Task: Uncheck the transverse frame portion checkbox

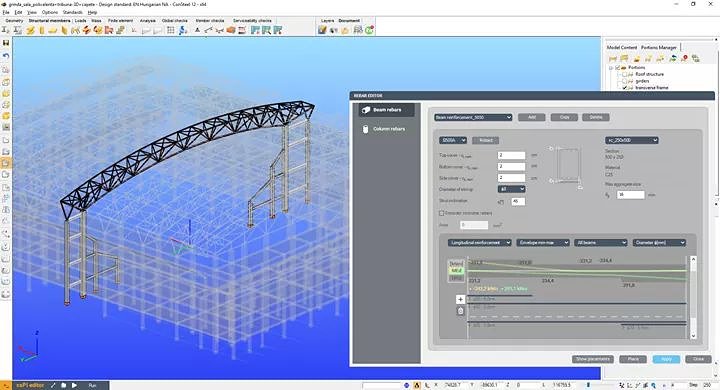Action: [624, 87]
